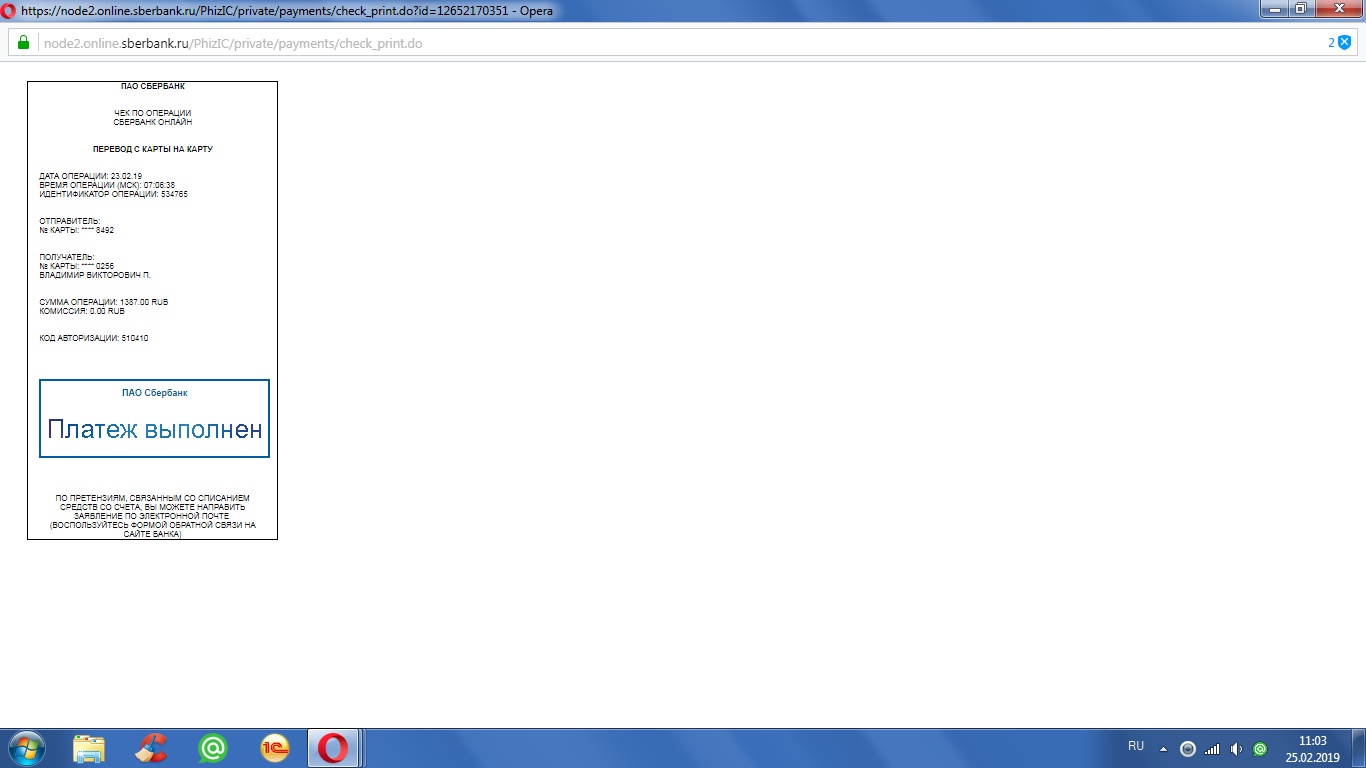Click the 'ОТПРАВИТЕЛЬ:' label

coord(70,221)
